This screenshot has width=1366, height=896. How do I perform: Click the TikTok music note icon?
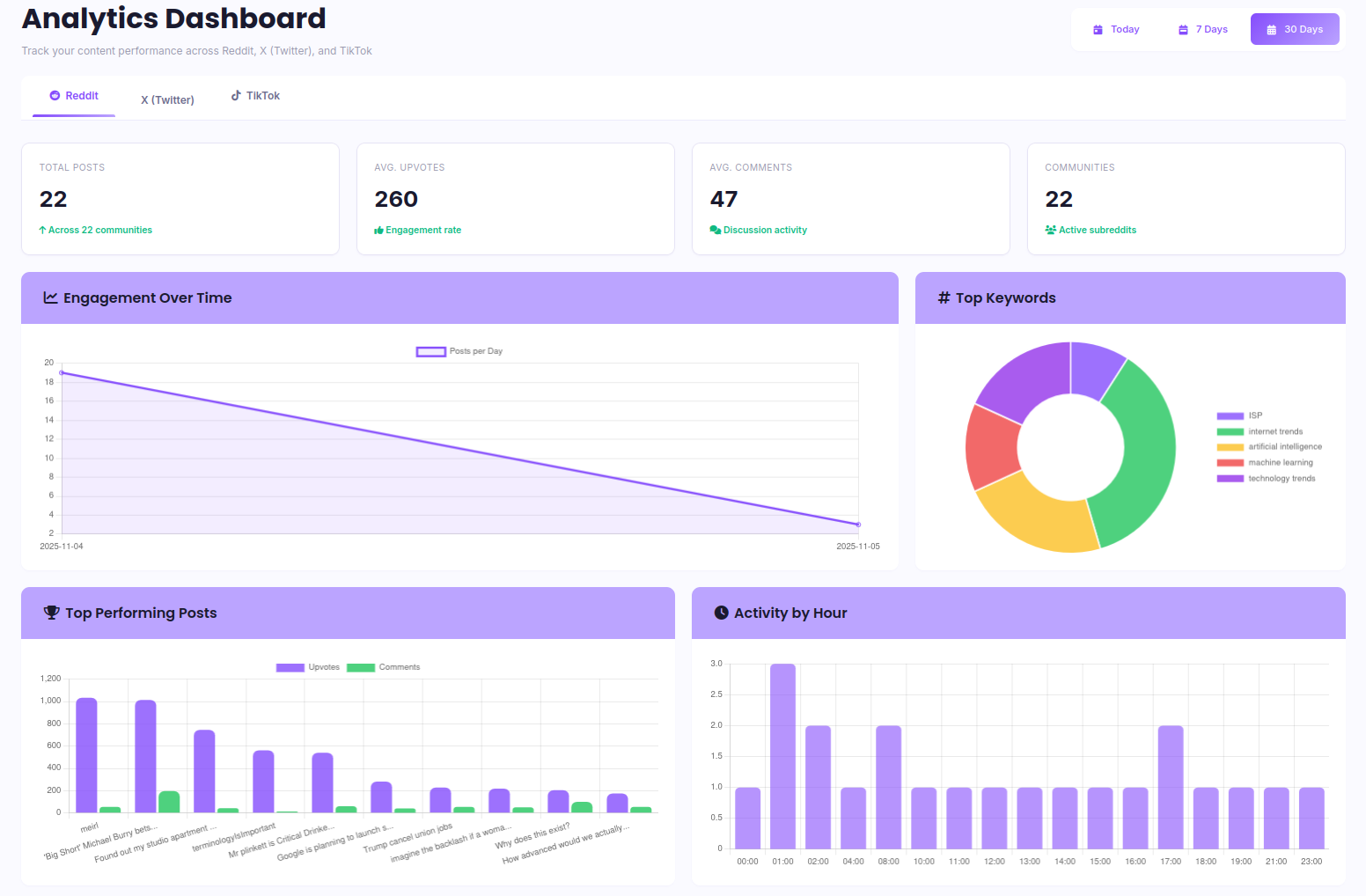(x=235, y=94)
